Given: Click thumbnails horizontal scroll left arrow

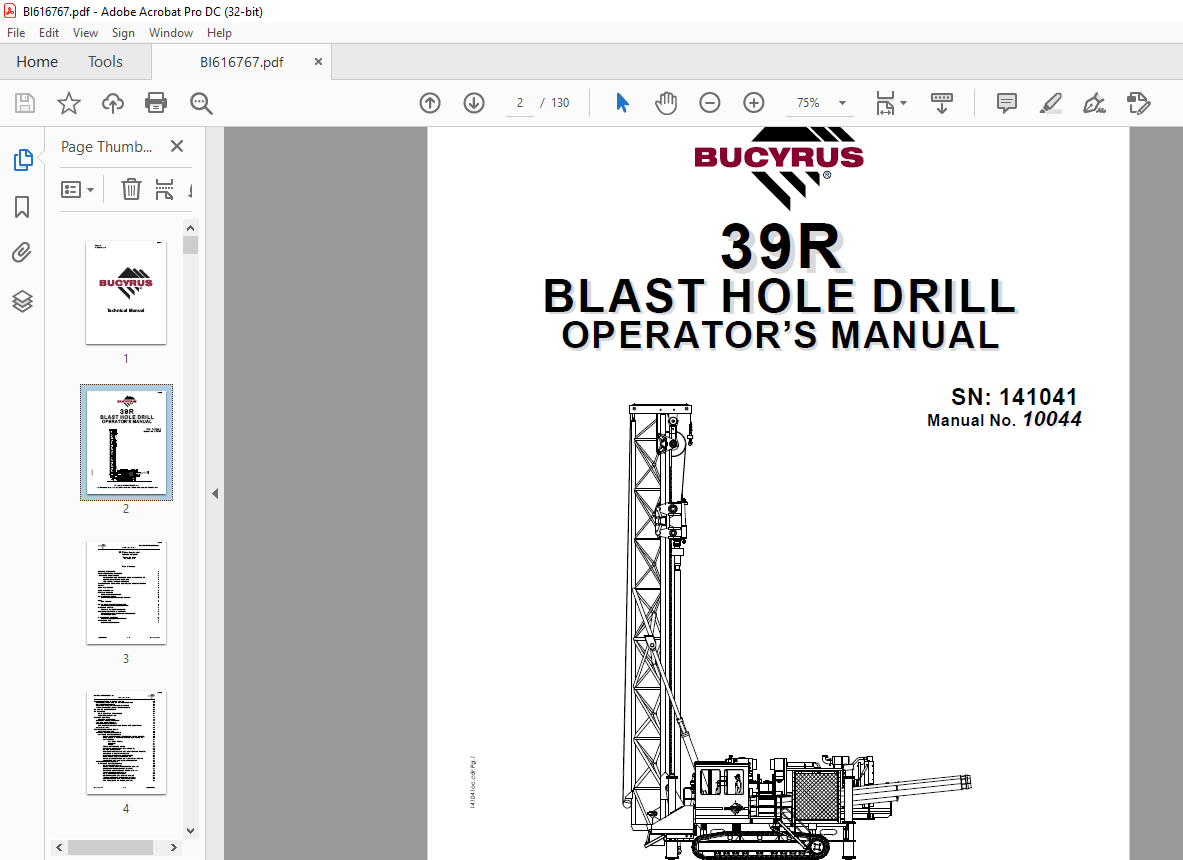Looking at the screenshot, I should coord(60,847).
